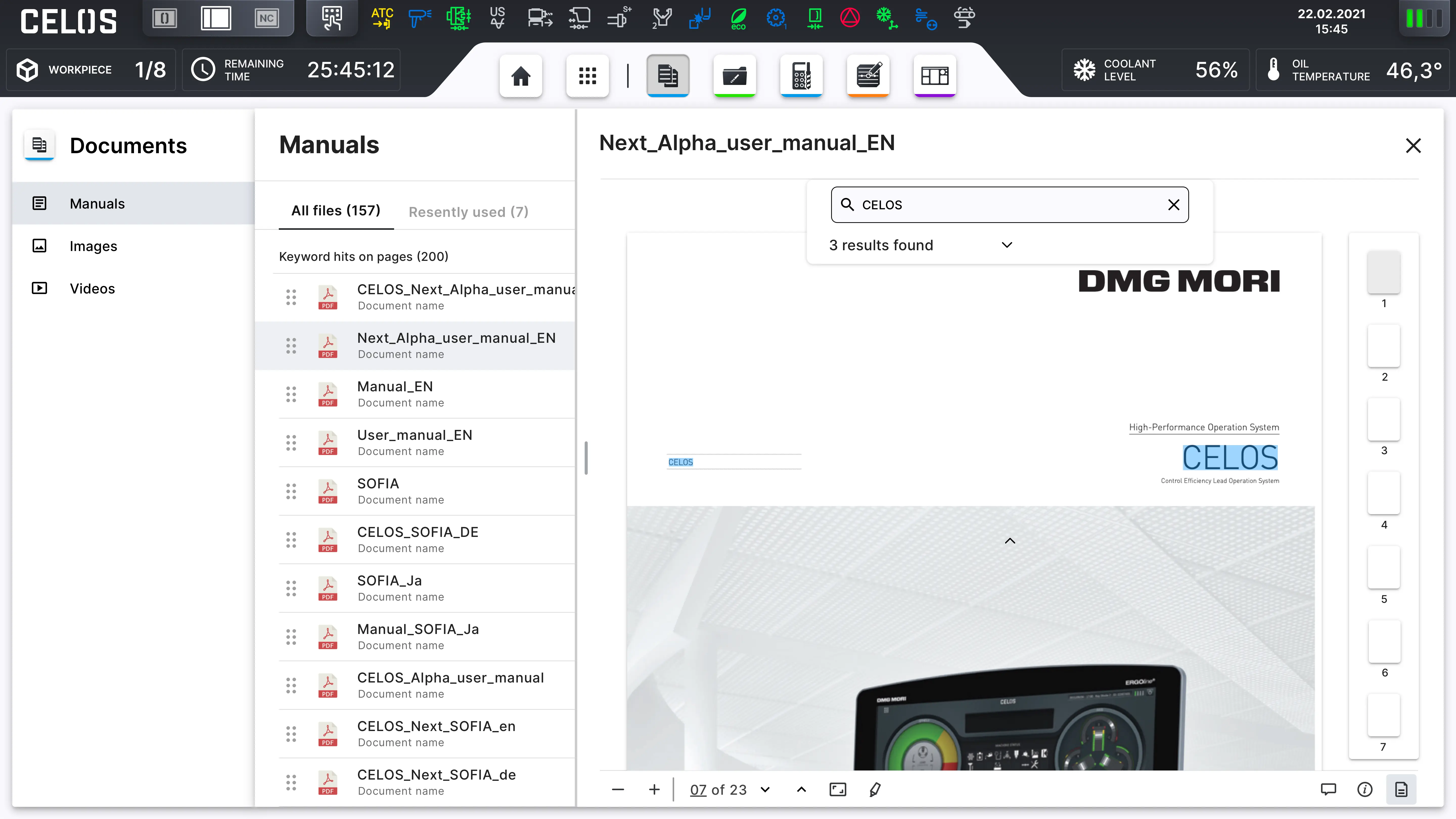1456x819 pixels.
Task: Click the green clamping device status icon
Action: pos(458,18)
